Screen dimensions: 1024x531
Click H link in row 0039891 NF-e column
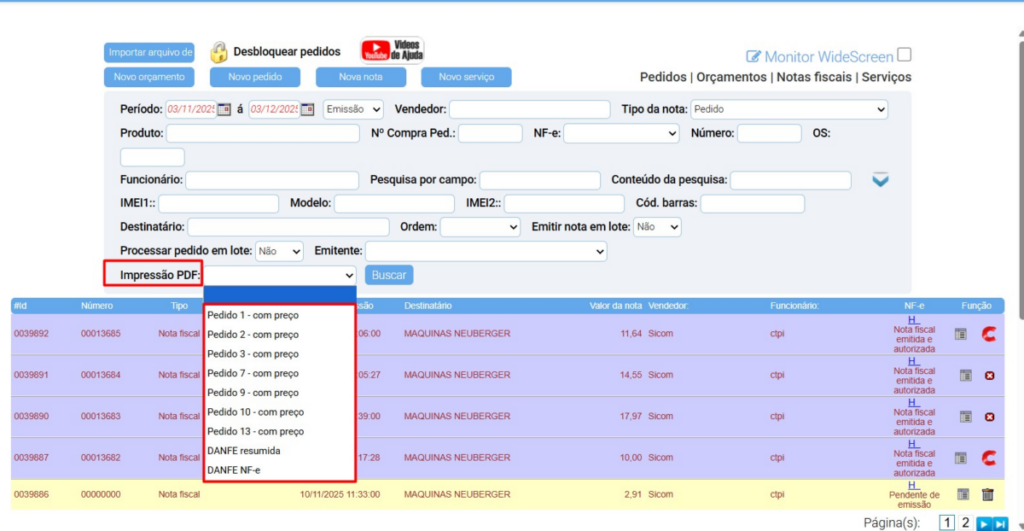(x=914, y=361)
